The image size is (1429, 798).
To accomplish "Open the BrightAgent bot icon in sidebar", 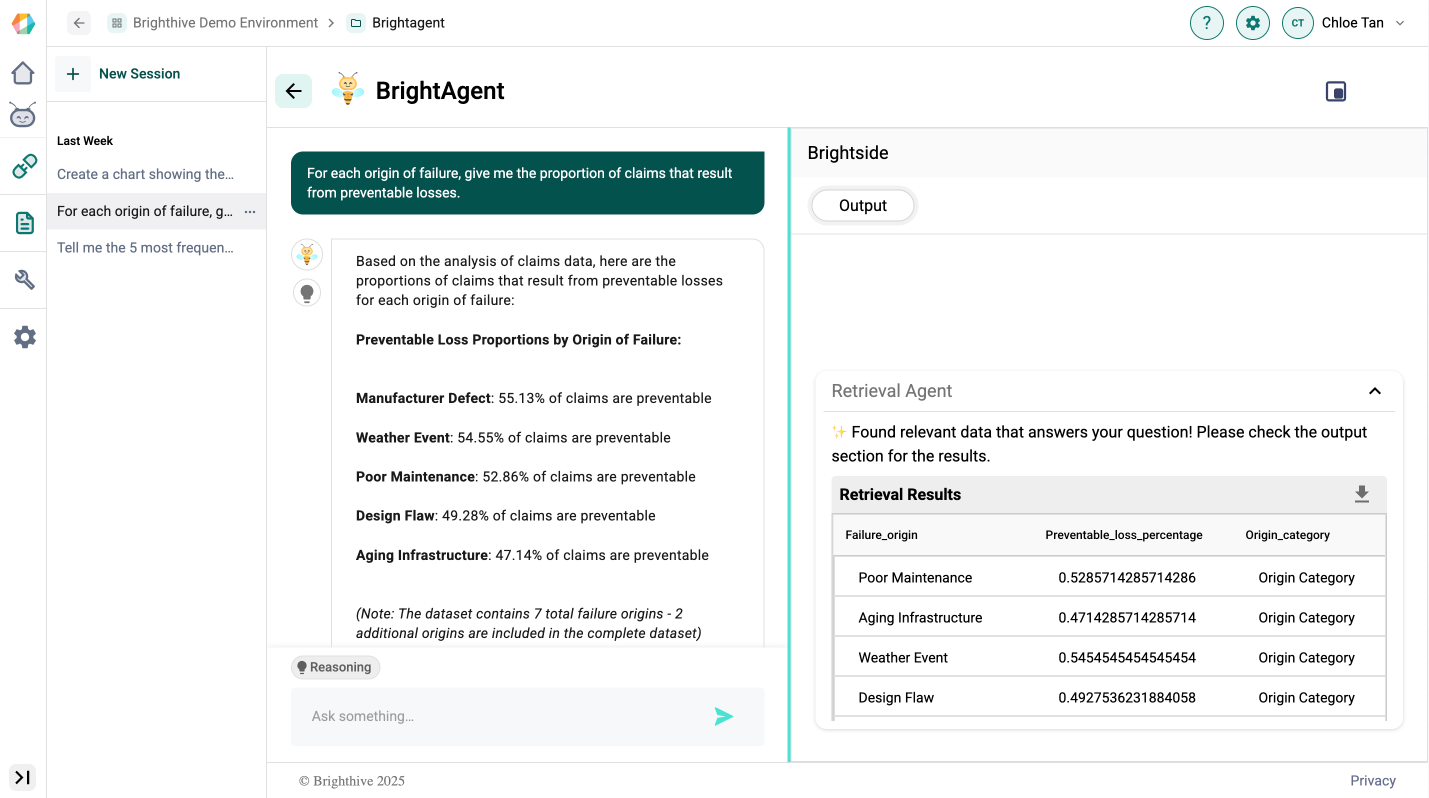I will pos(23,116).
